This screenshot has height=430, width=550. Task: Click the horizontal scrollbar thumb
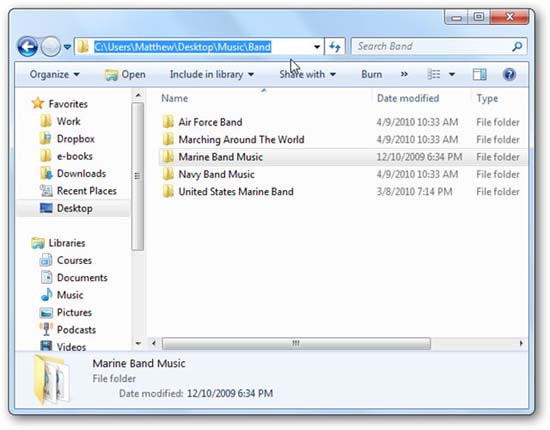pyautogui.click(x=296, y=343)
